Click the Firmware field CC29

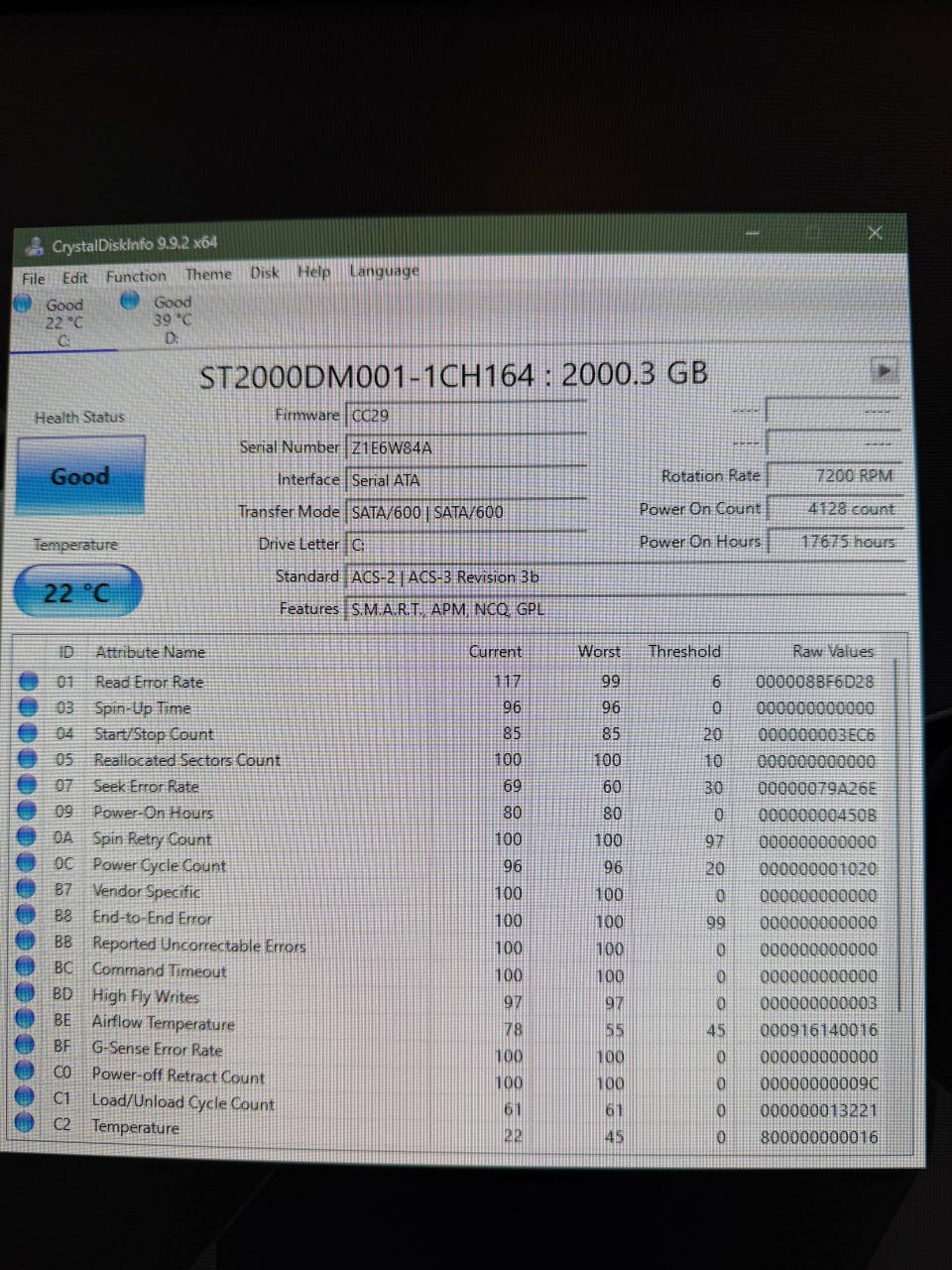[466, 416]
